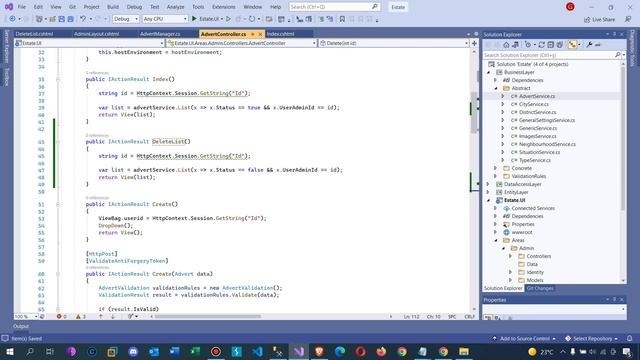Expand the DataAccessLayer project

coord(488,184)
